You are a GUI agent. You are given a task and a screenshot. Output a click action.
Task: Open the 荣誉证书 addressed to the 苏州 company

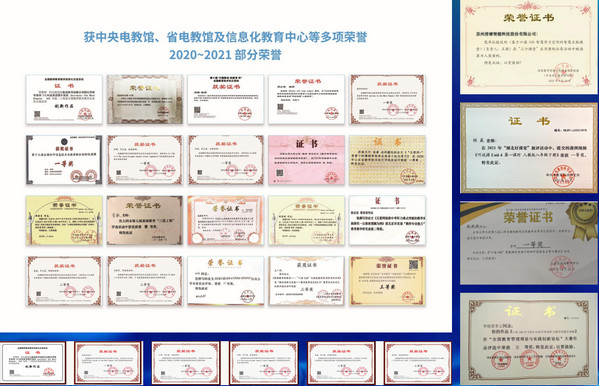(529, 47)
